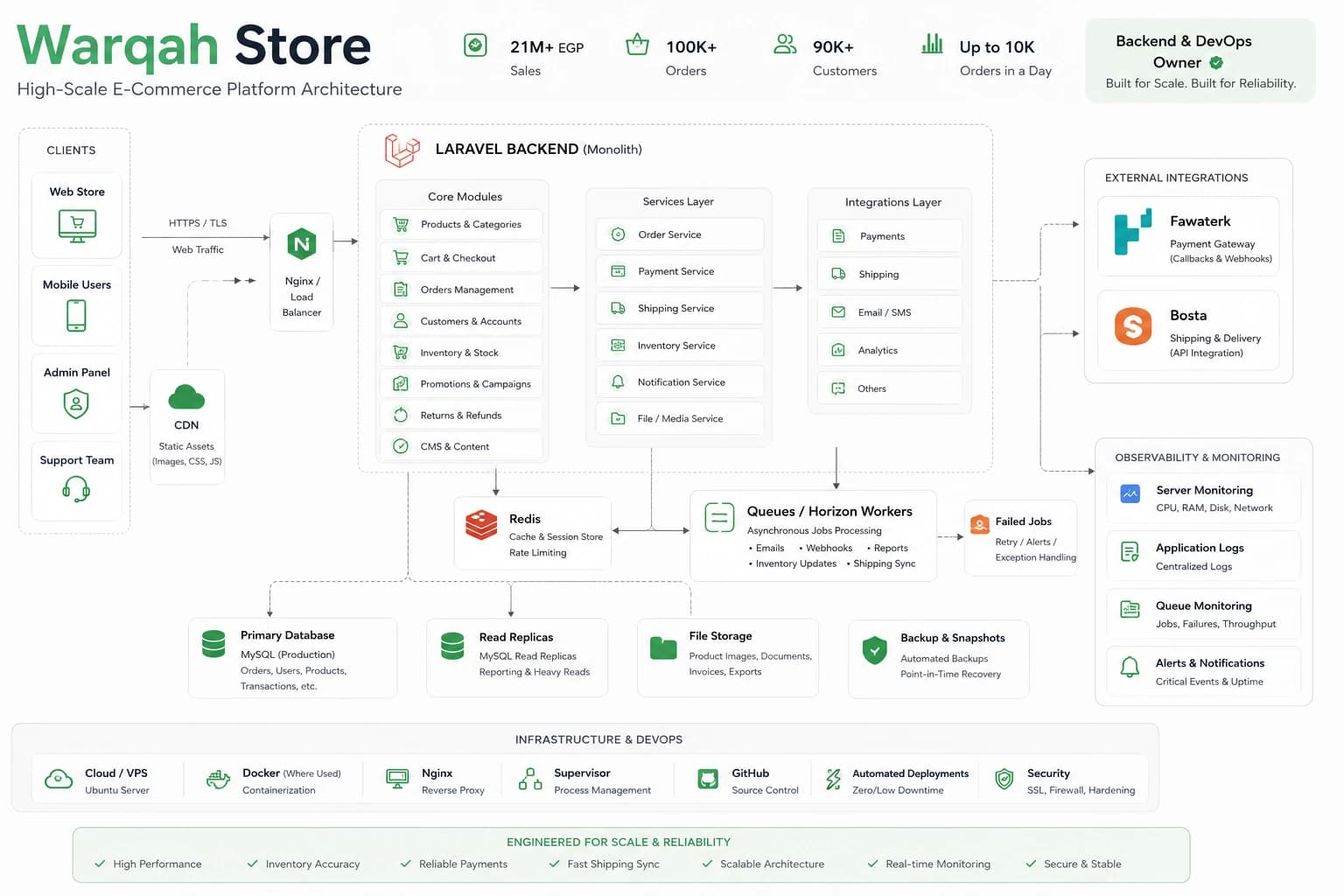Viewport: 1344px width, 896px height.
Task: Click the Primary Database cylinder icon
Action: point(213,644)
